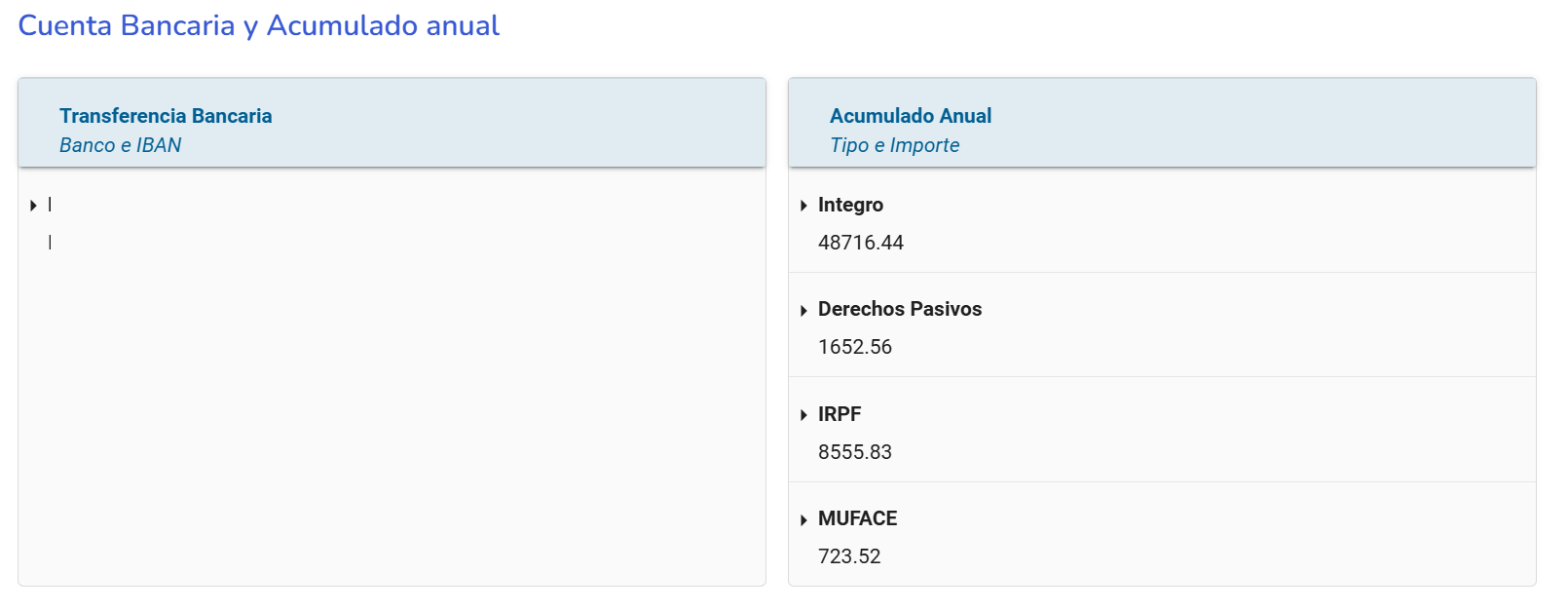Click the IRPF amount 8555.83
This screenshot has width=1568, height=611.
pos(854,452)
